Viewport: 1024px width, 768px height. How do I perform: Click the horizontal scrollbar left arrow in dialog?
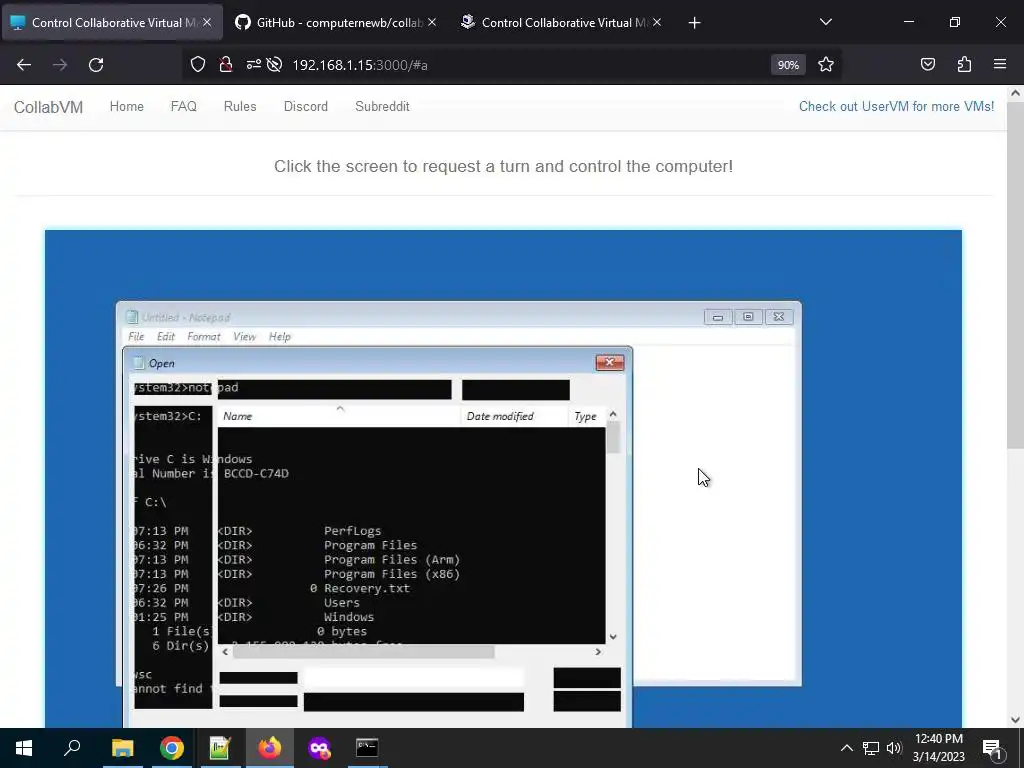pos(225,652)
